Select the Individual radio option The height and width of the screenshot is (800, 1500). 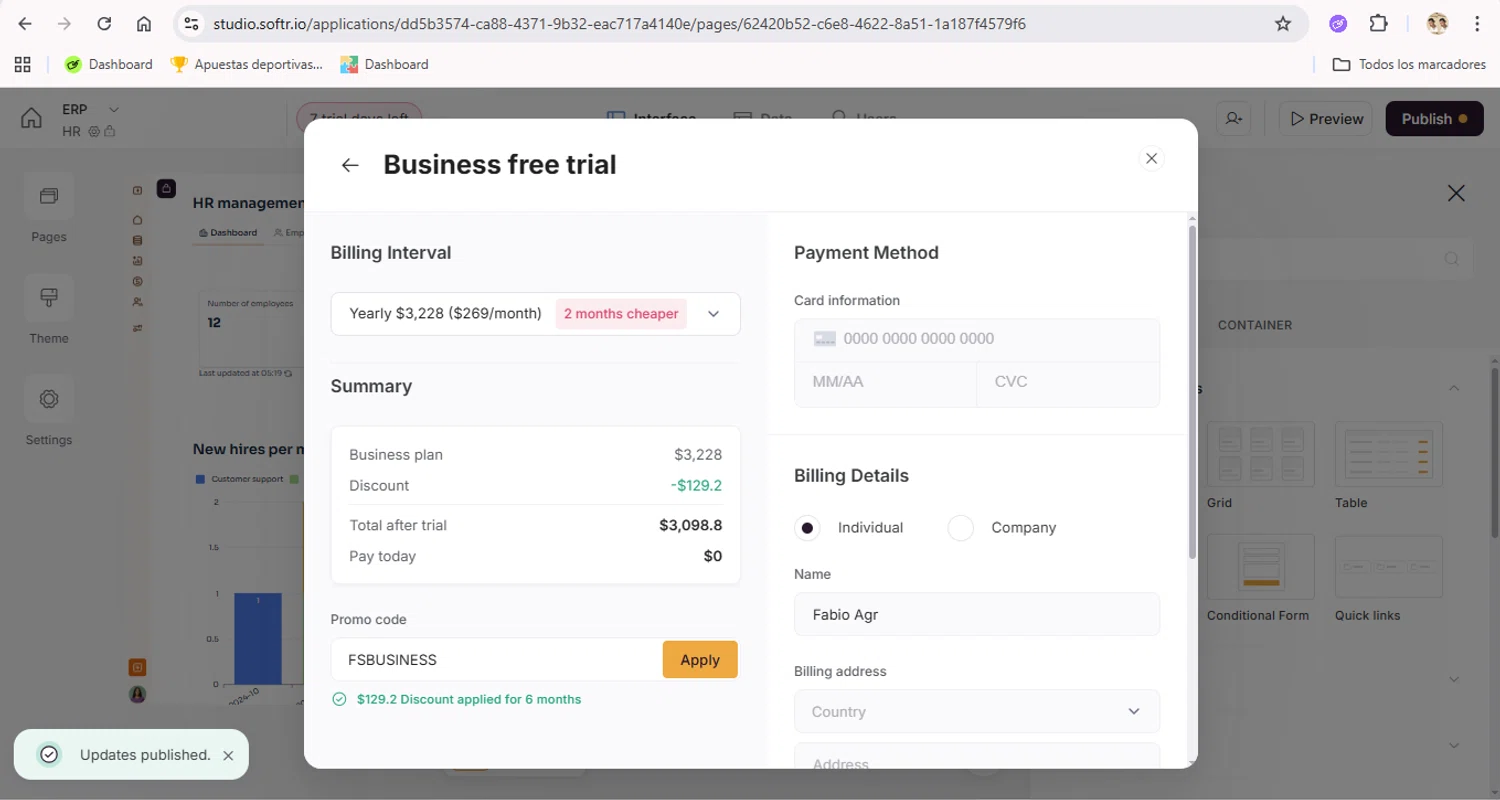(807, 528)
